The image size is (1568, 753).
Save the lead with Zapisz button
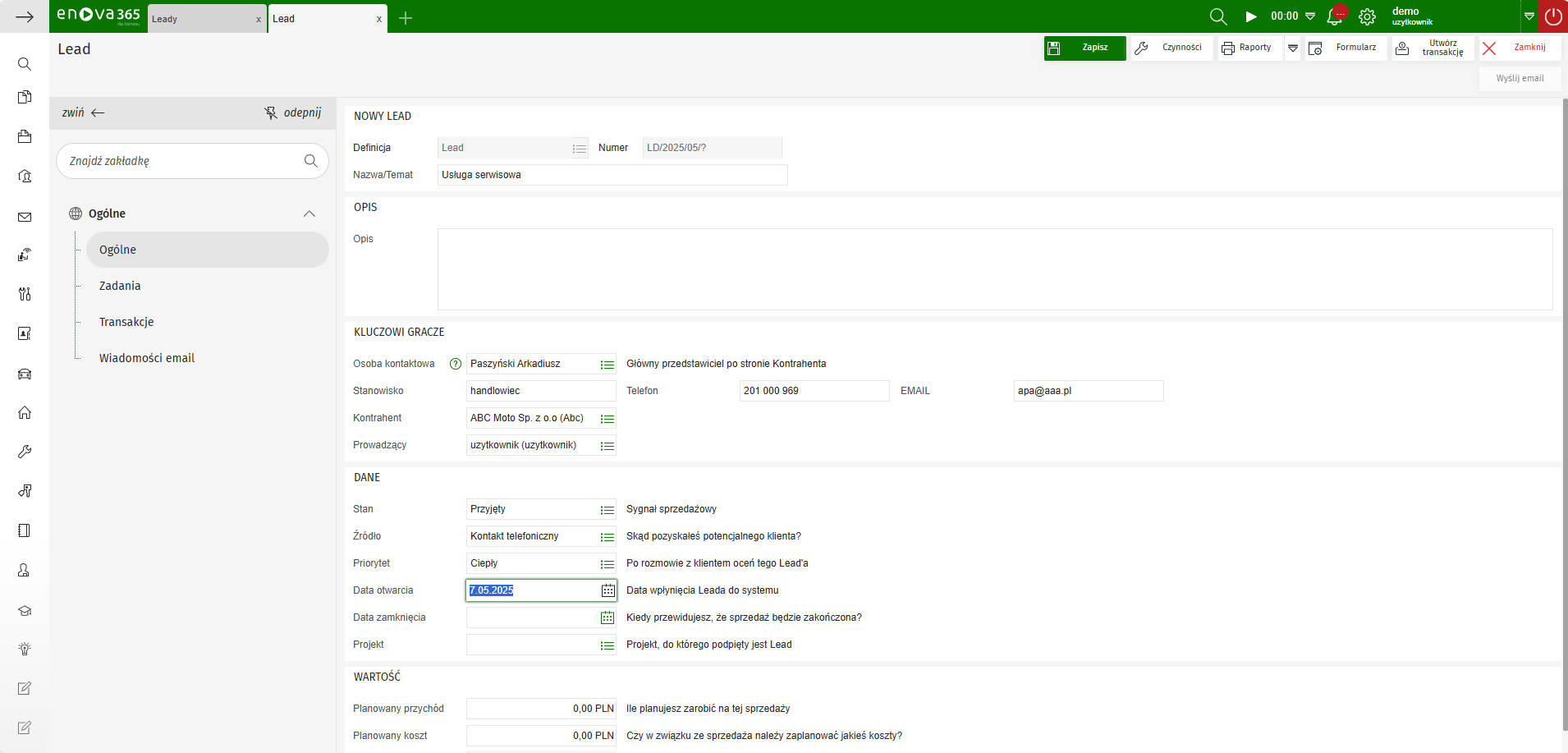pos(1084,48)
